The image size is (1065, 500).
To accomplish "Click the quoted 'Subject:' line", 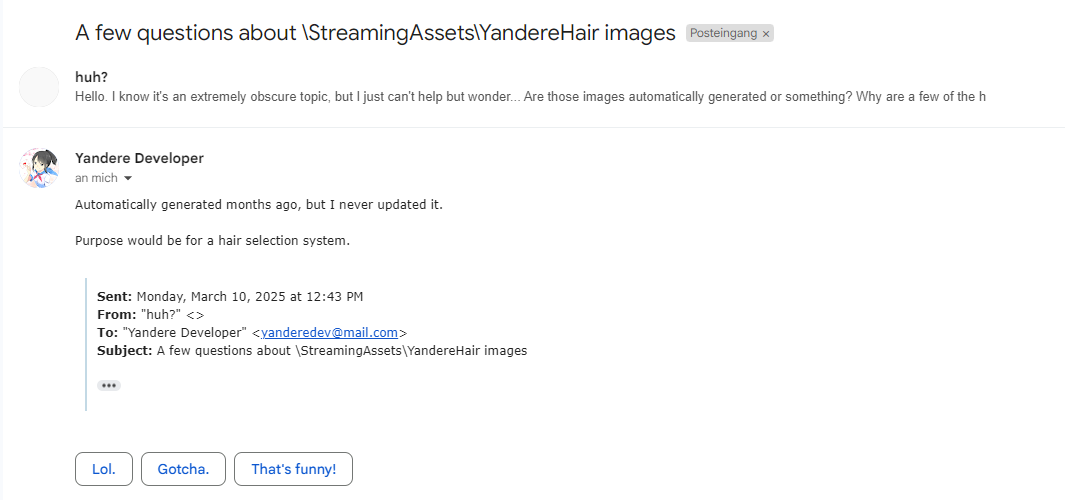I will pyautogui.click(x=311, y=351).
